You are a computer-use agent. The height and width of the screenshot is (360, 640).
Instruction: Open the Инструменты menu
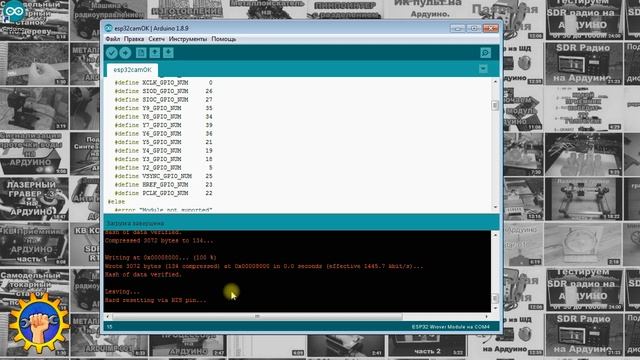(188, 39)
